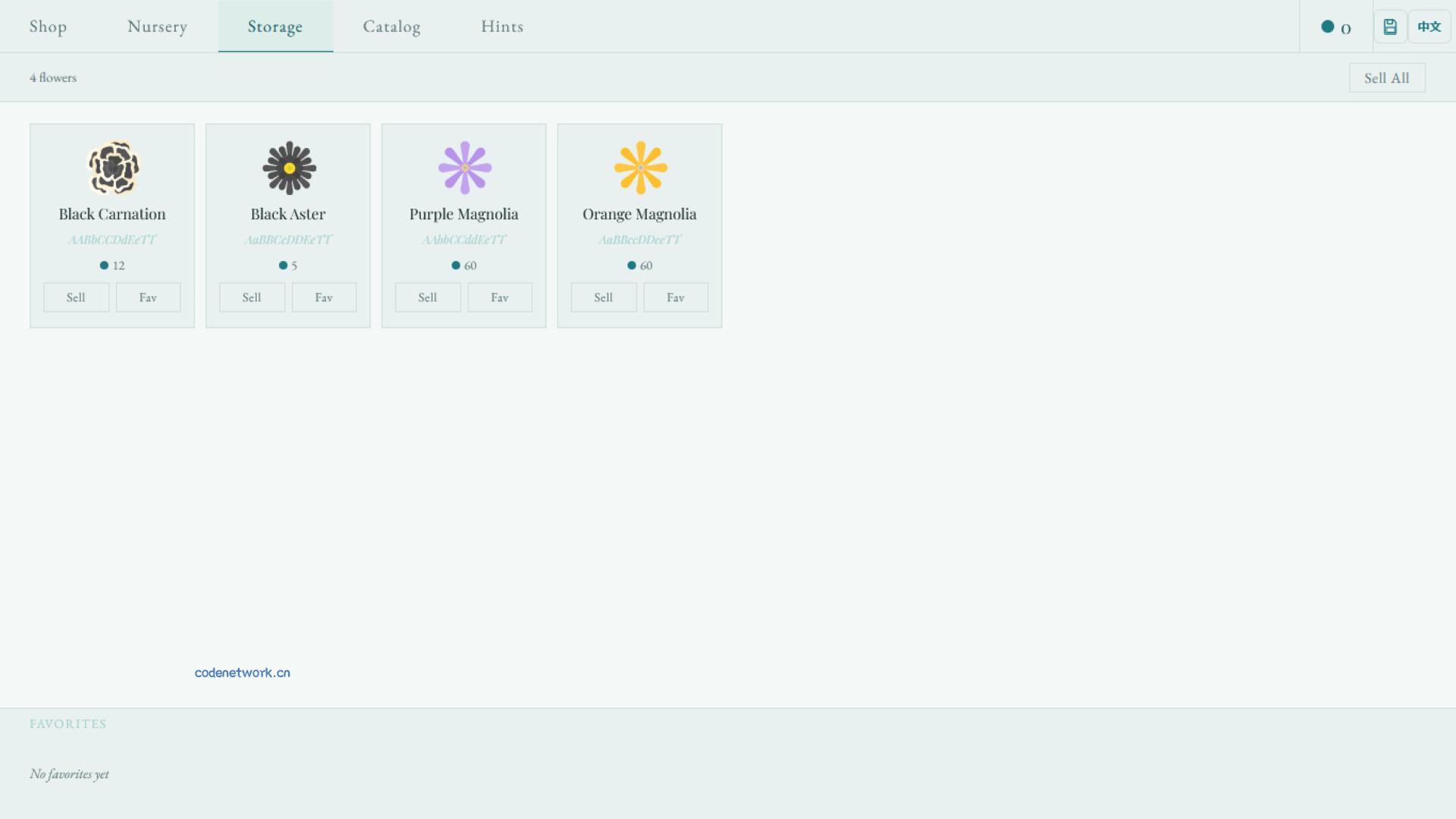Click the Black Aster price of 5
Image resolution: width=1456 pixels, height=819 pixels.
click(288, 265)
